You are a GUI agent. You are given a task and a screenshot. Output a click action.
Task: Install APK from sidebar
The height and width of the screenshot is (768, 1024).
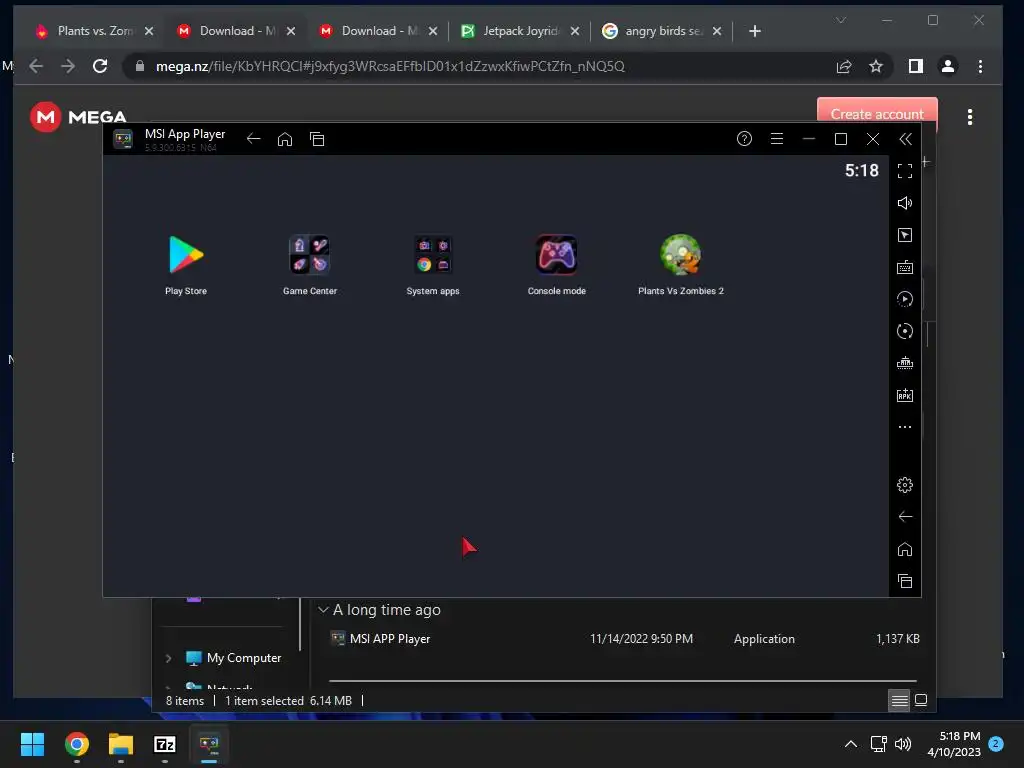(904, 395)
